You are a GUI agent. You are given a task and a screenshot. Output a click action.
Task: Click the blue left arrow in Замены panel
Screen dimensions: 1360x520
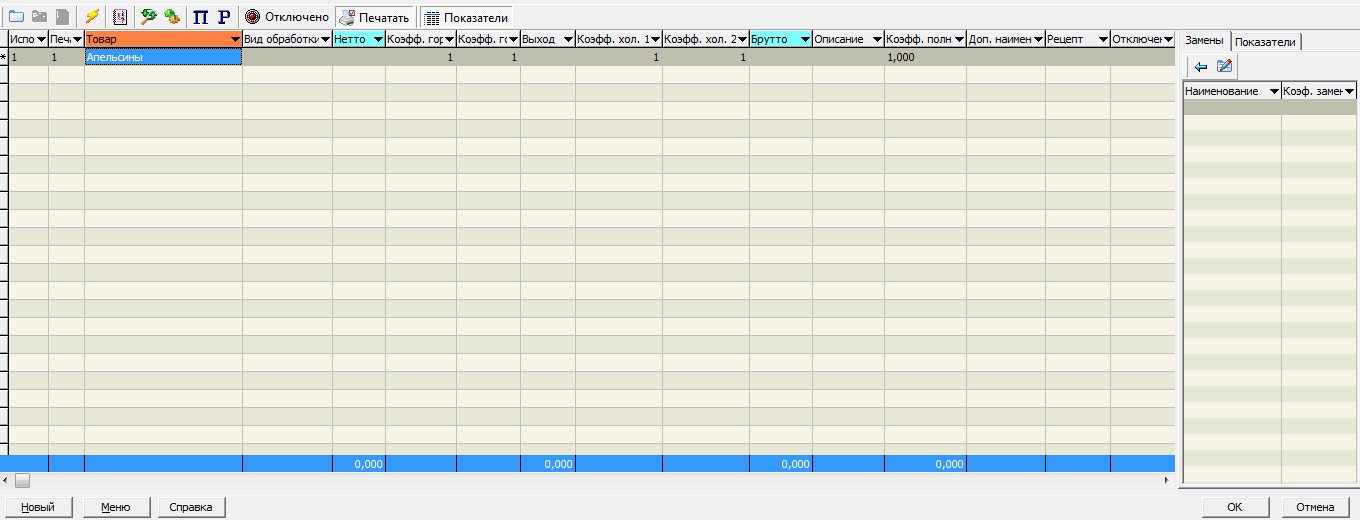click(x=1201, y=67)
